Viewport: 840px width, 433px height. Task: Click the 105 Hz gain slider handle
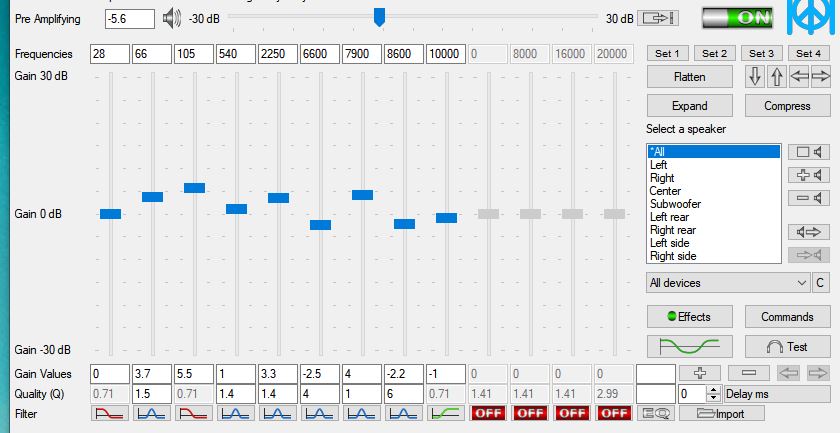[x=194, y=188]
